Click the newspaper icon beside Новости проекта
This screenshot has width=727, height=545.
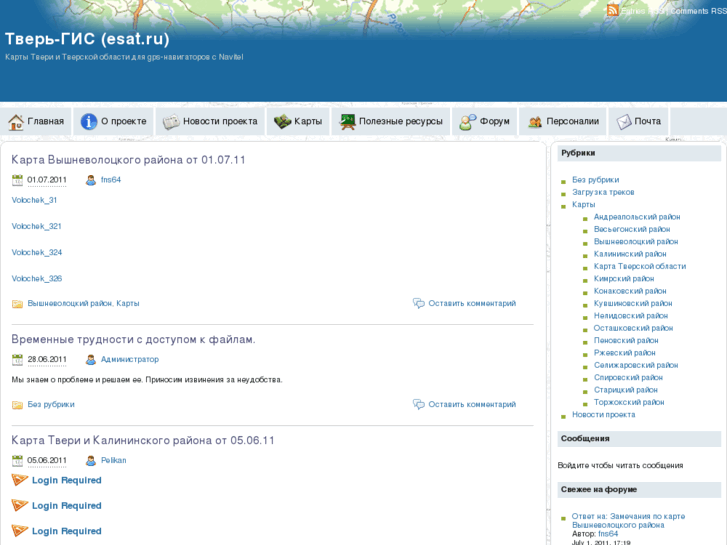coord(171,122)
